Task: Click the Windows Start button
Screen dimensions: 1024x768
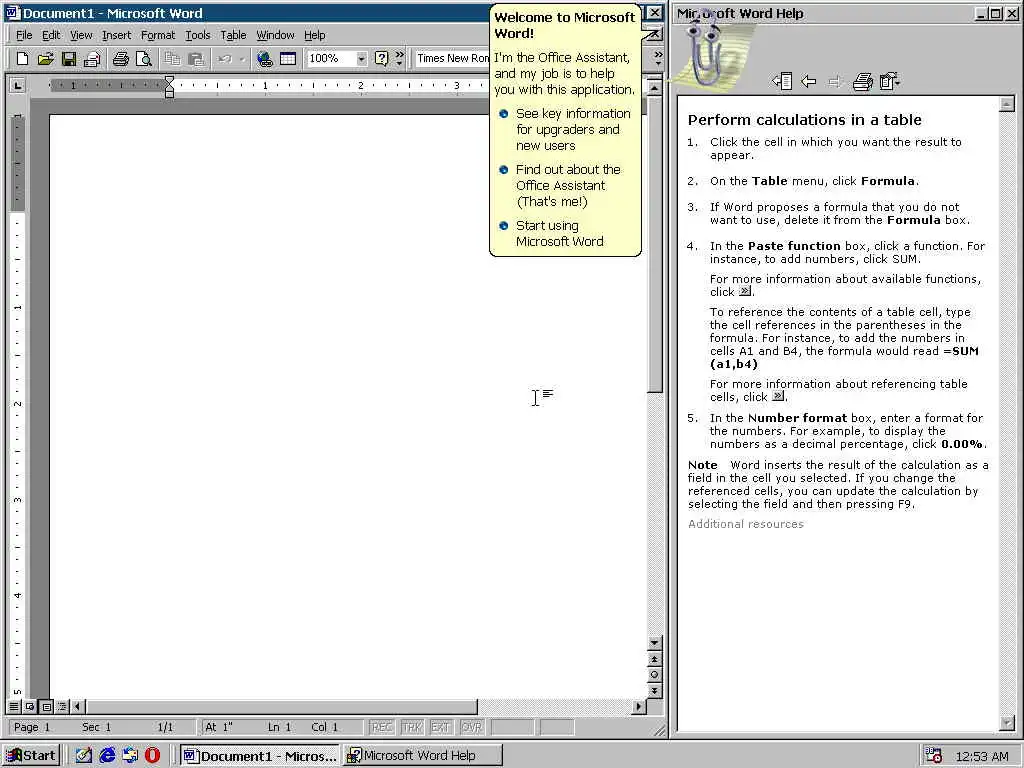Action: (31, 756)
